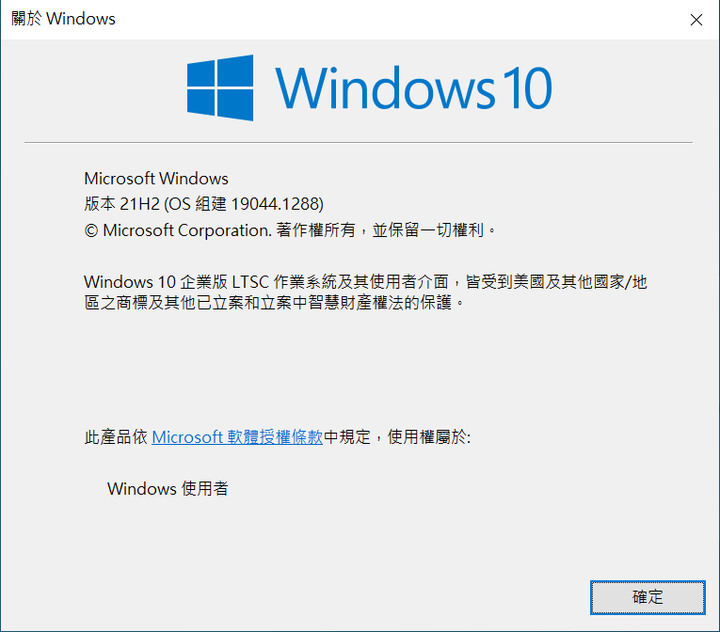Viewport: 720px width, 632px height.
Task: Click the large 10 numeral in the banner
Action: (527, 88)
